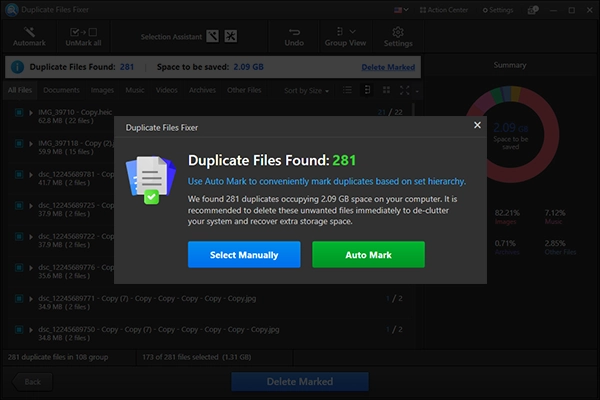
Task: Click the '1 / 2' count for dsc_12245689771
Action: coord(394,299)
